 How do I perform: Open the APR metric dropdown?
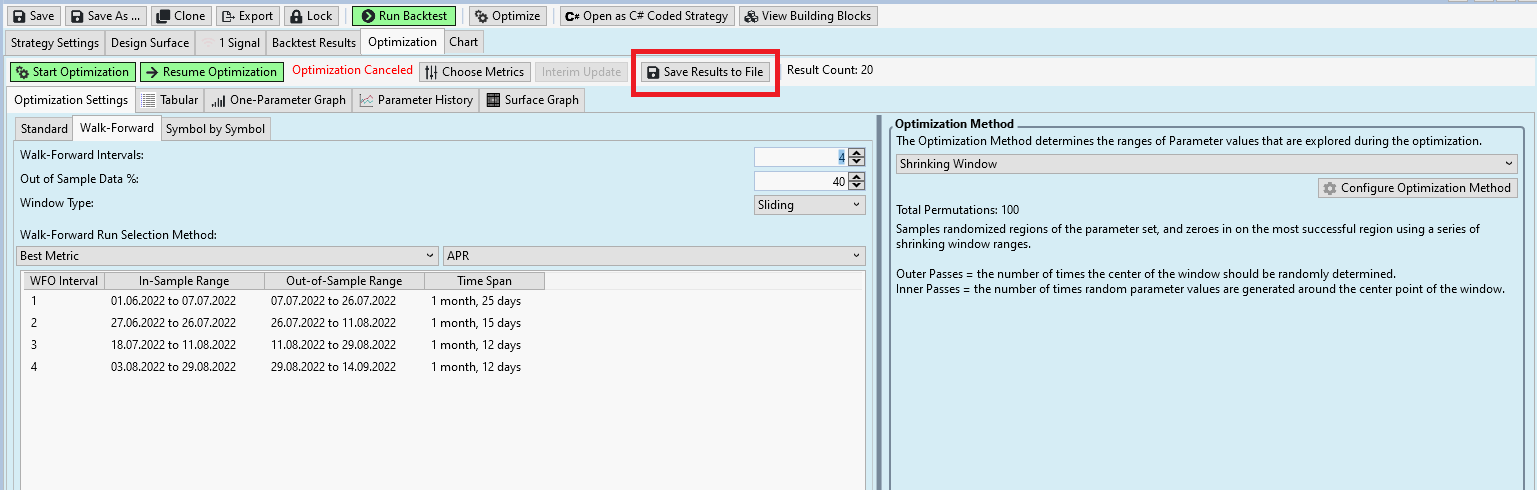click(654, 256)
